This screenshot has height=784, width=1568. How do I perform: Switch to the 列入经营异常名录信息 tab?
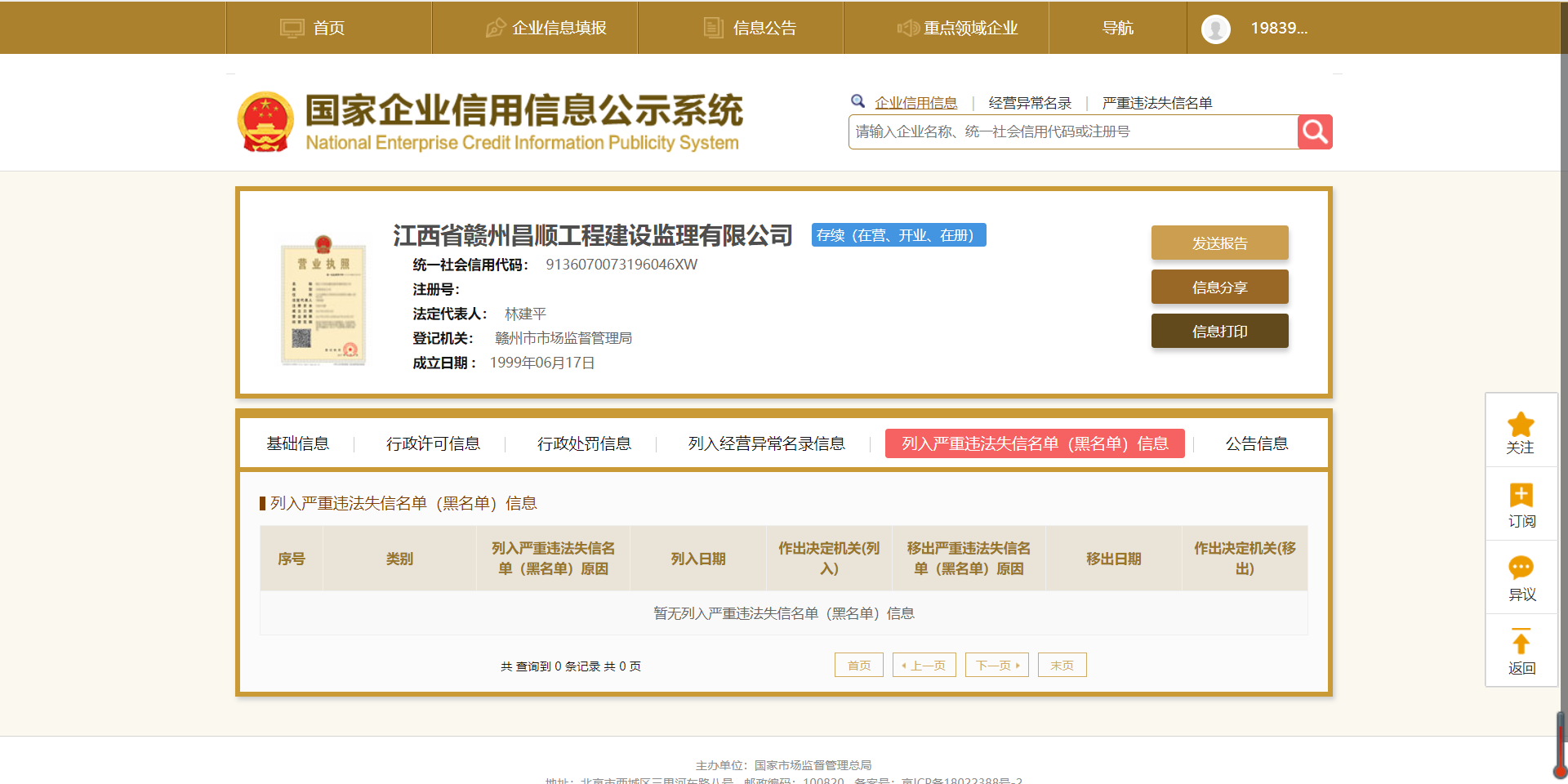[x=766, y=443]
